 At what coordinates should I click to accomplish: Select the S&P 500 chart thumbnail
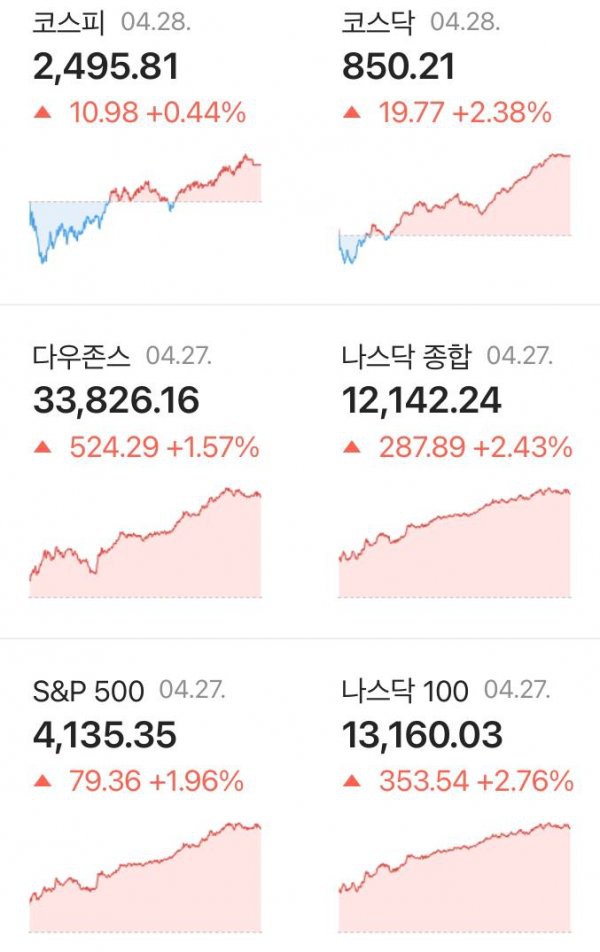point(145,877)
